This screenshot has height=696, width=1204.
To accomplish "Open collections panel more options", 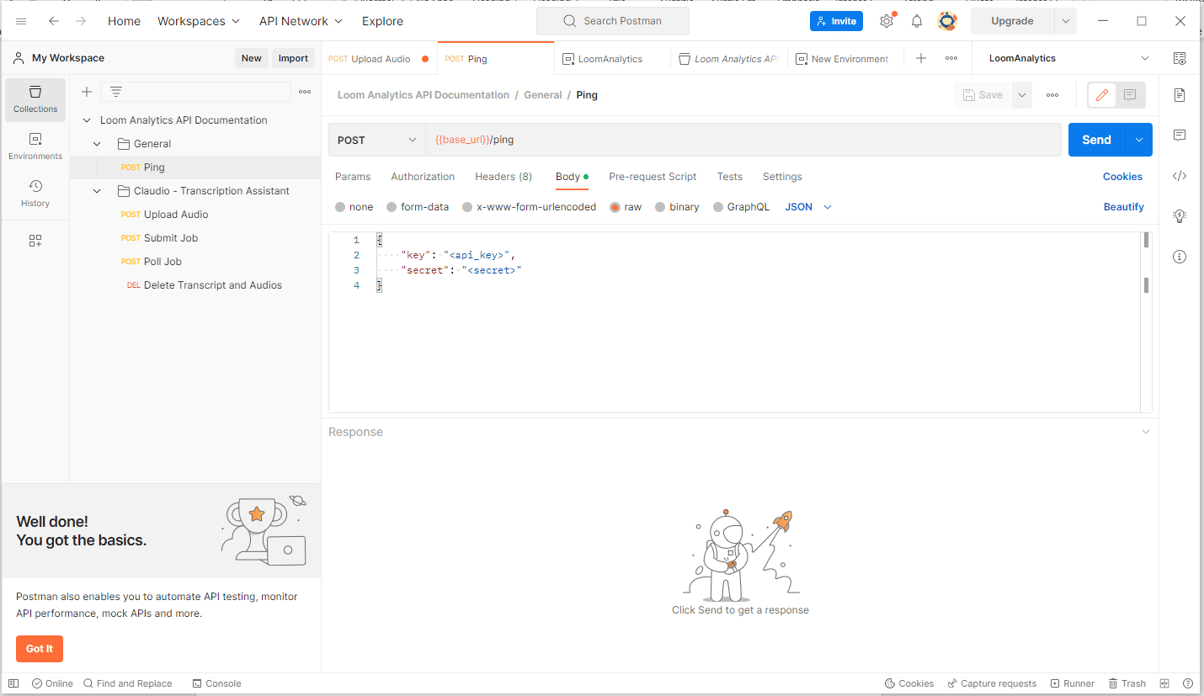I will click(305, 92).
